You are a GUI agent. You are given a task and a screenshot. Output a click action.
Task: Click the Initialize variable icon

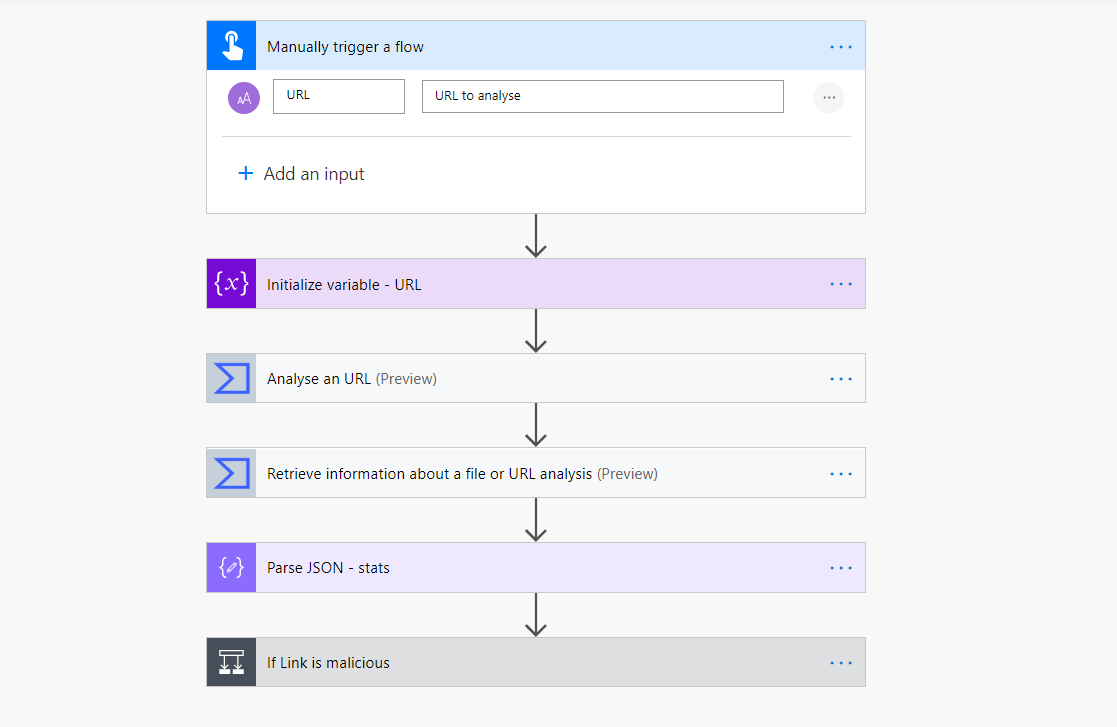[231, 283]
